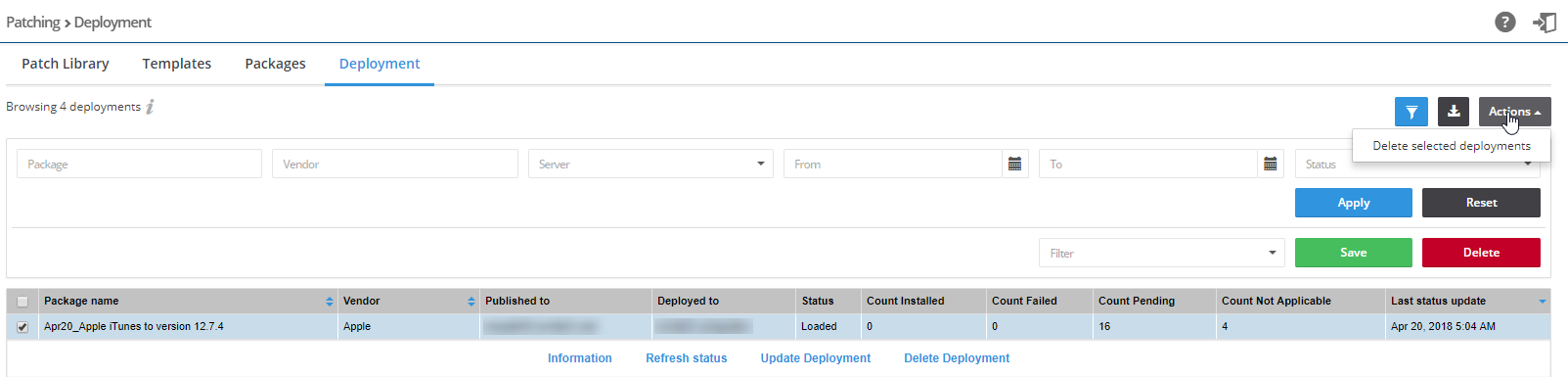This screenshot has width=1568, height=377.
Task: Open the help question mark icon
Action: pos(1505,22)
